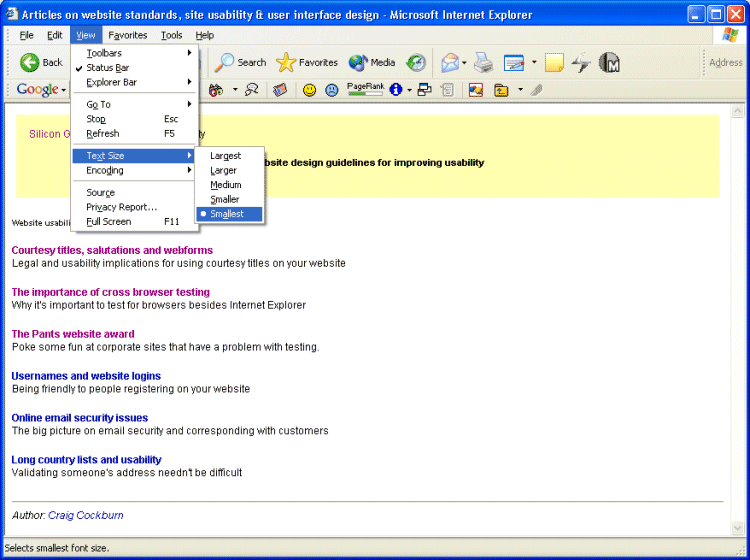Open the File menu
The width and height of the screenshot is (750, 560).
26,35
